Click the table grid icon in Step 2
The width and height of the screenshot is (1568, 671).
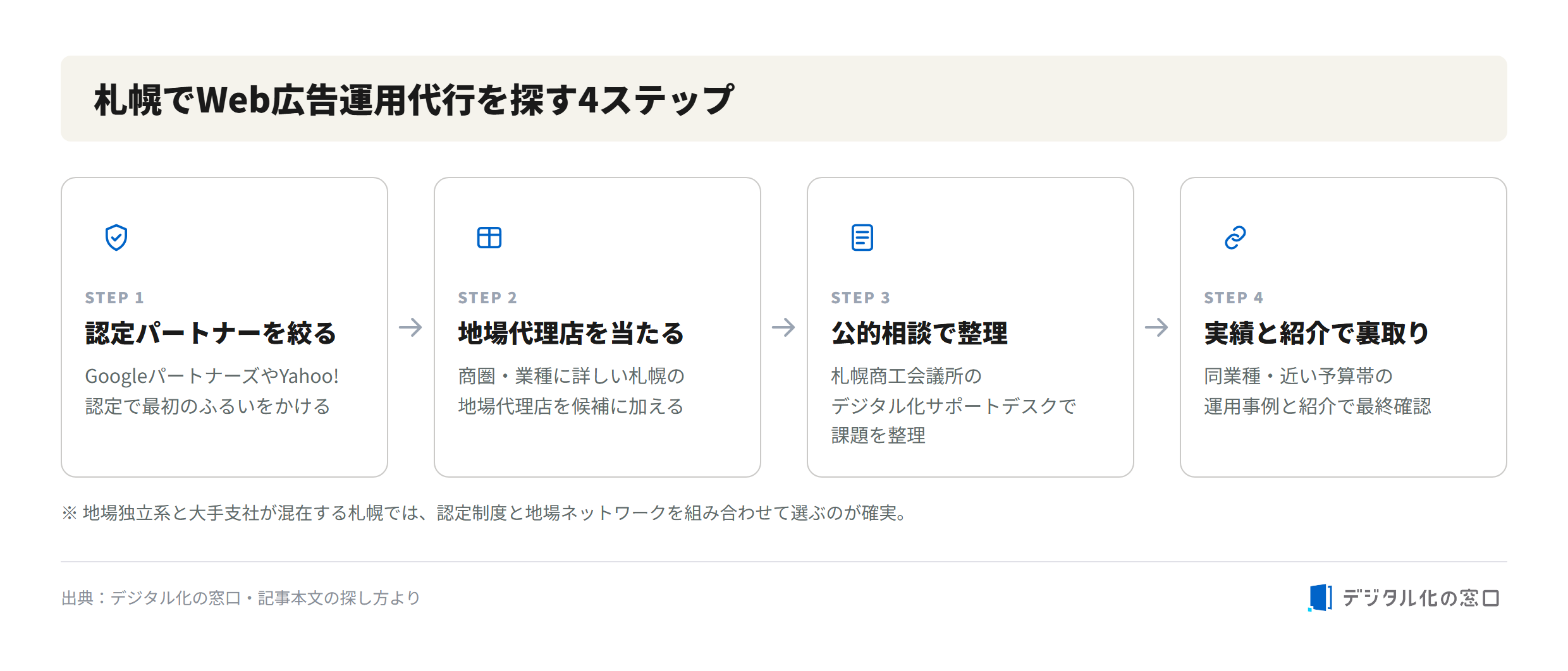(489, 238)
